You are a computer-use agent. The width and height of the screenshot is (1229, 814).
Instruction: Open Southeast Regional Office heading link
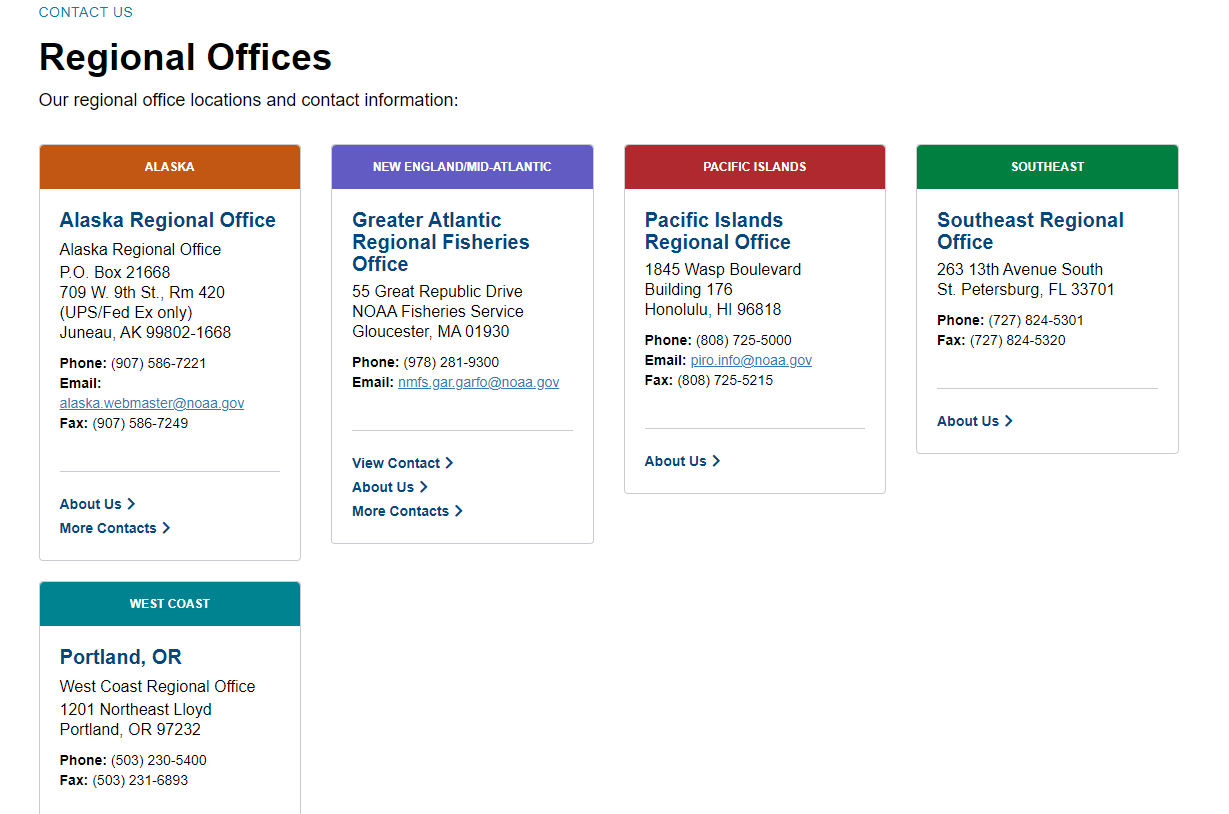1030,231
